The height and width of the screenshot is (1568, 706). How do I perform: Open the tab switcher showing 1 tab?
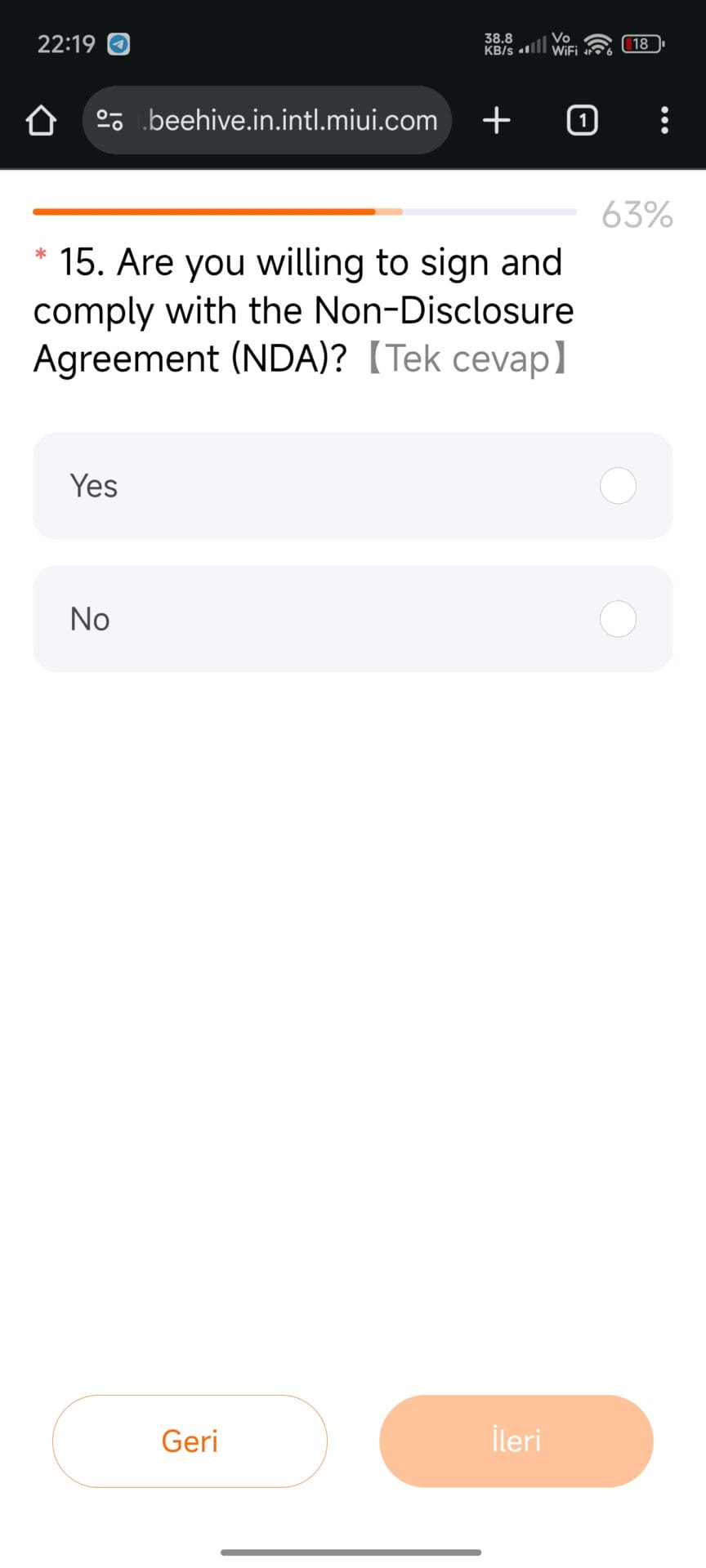coord(582,121)
